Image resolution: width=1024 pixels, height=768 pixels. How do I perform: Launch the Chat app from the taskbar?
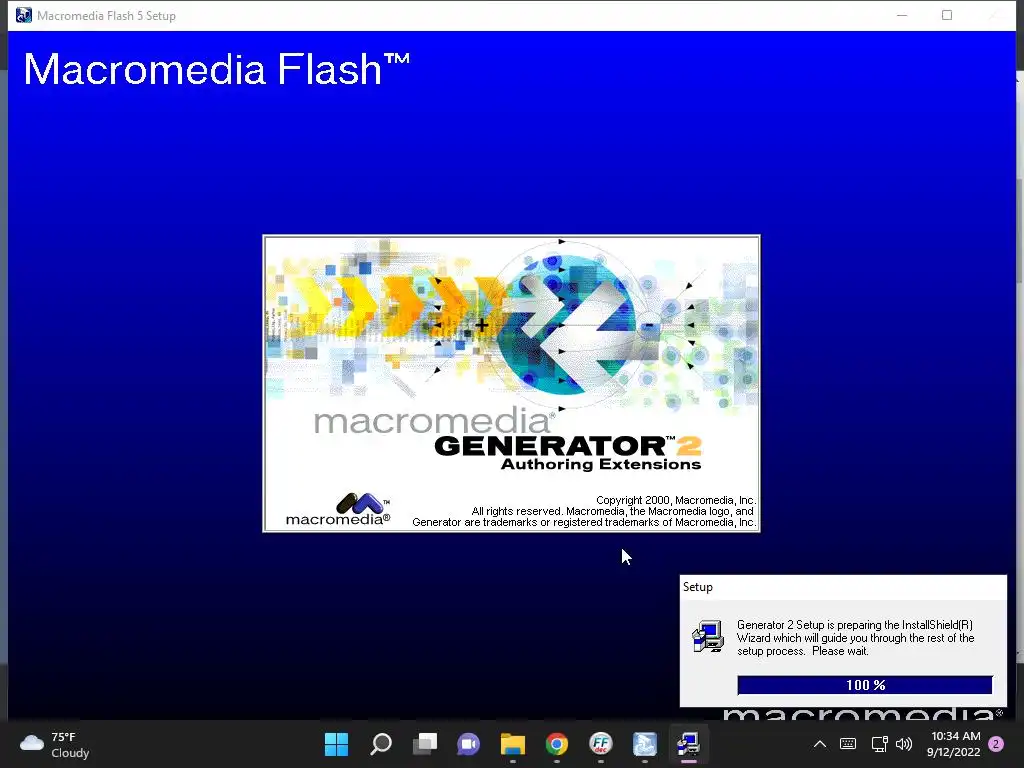(468, 744)
